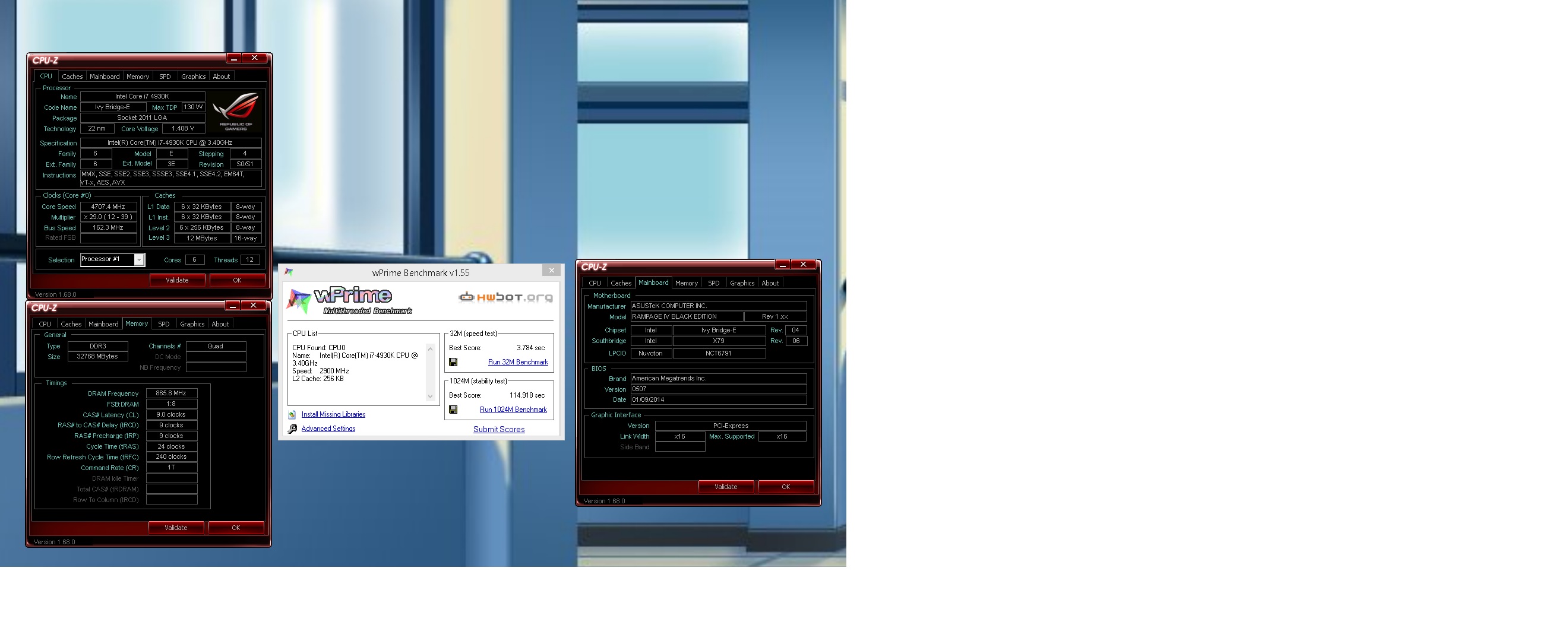Click Run 1024M Benchmark link

tap(513, 410)
